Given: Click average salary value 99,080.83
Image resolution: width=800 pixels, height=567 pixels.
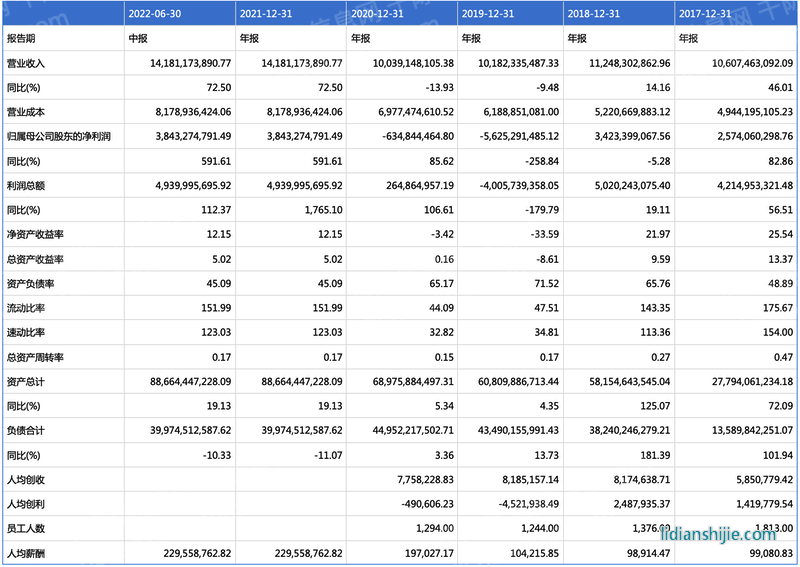Looking at the screenshot, I should [771, 553].
